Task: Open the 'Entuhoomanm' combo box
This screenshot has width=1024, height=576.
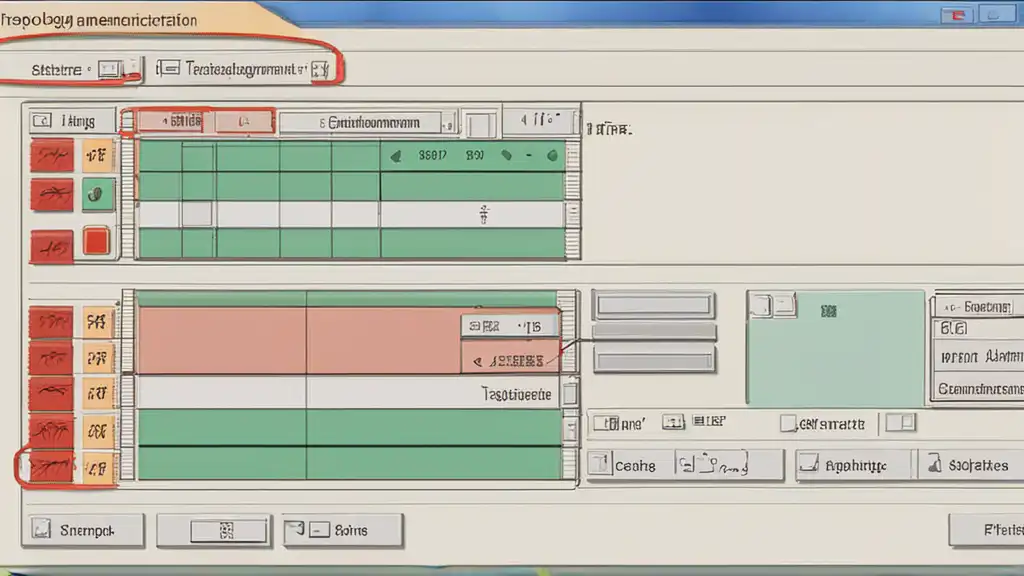Action: [367, 123]
